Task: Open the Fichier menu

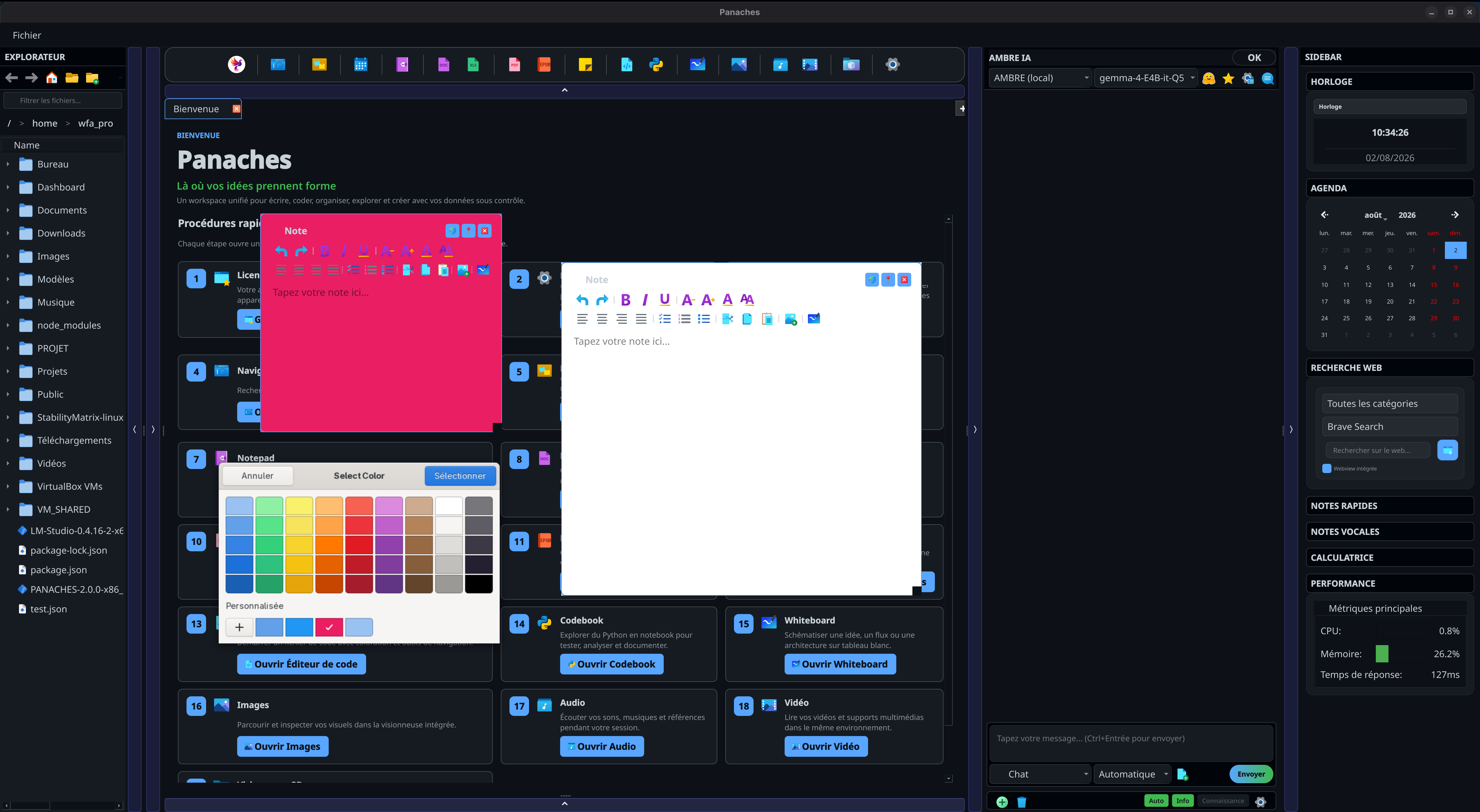Action: pyautogui.click(x=27, y=35)
